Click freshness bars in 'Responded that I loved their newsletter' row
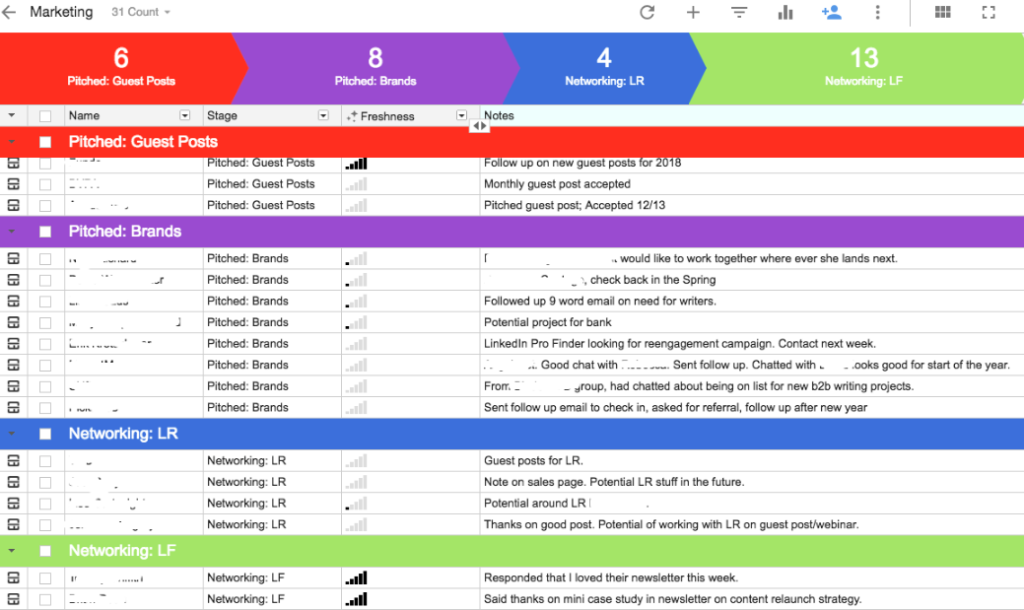 pyautogui.click(x=357, y=578)
